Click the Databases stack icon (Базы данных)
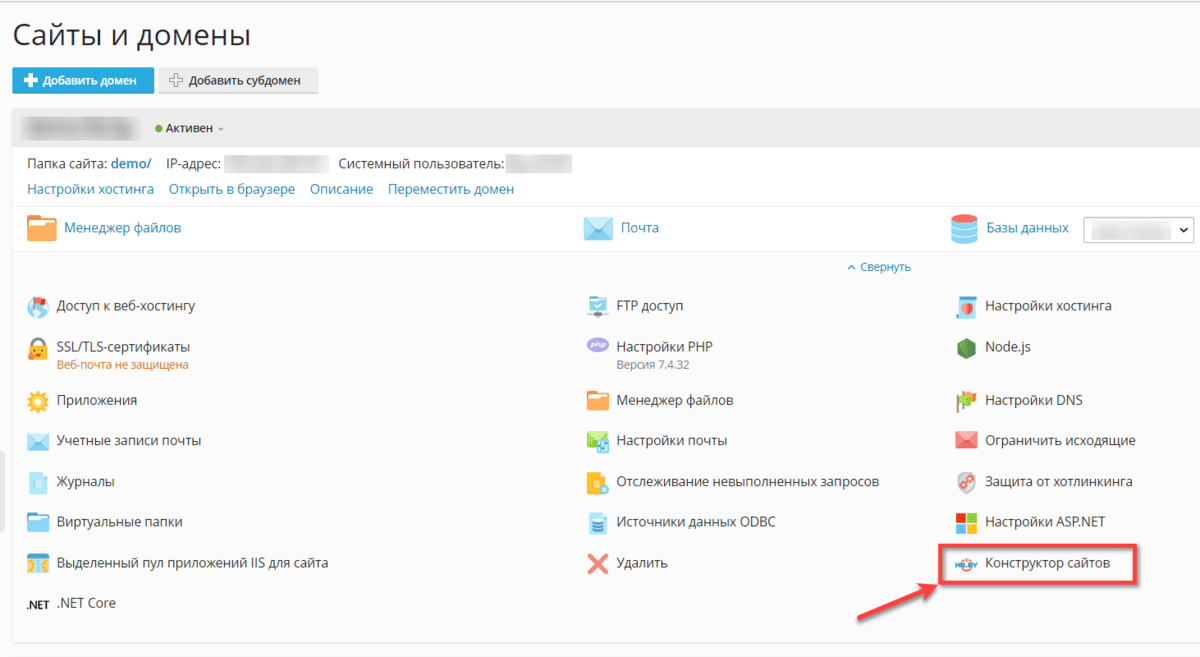The image size is (1200, 657). click(963, 229)
